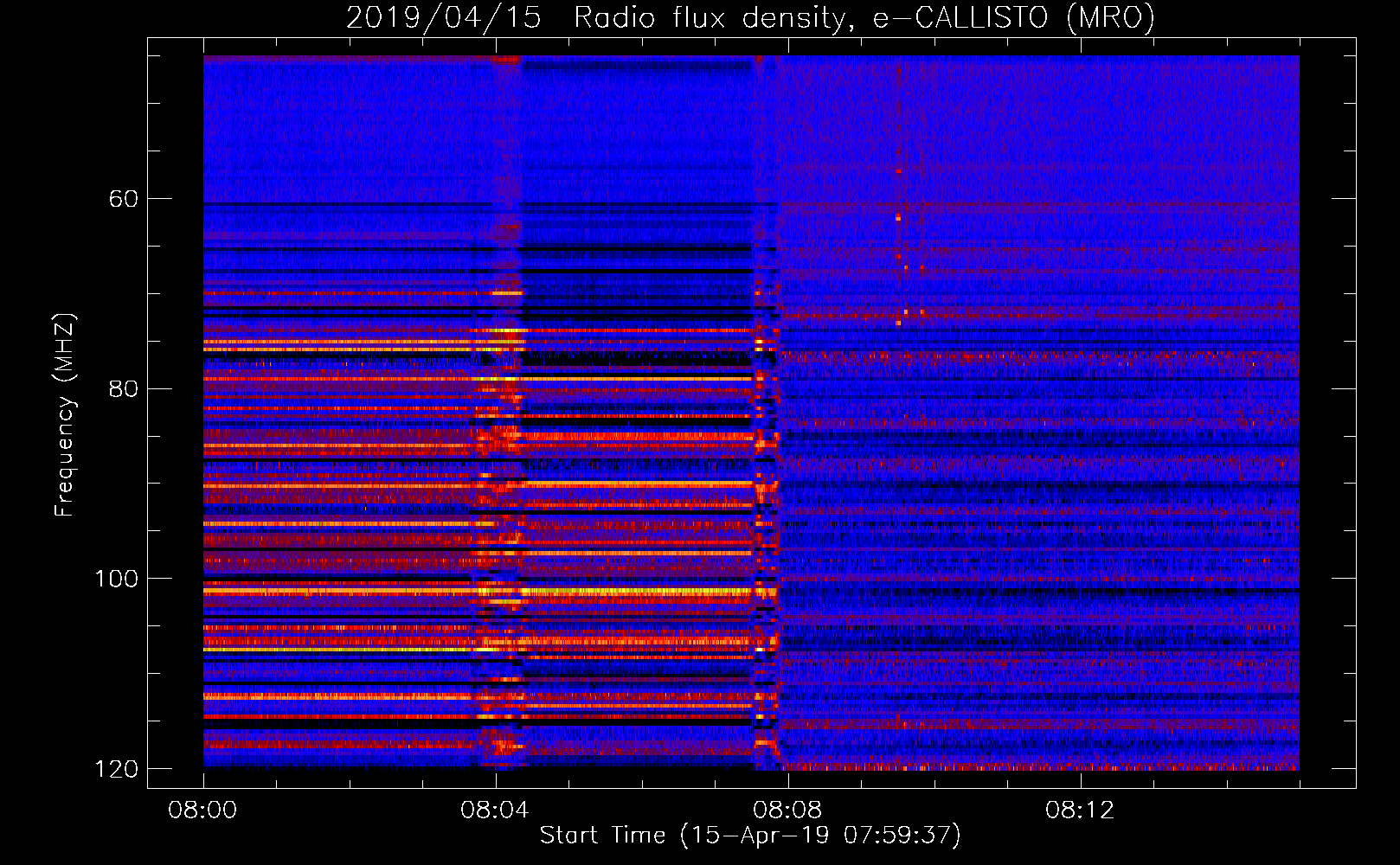
Task: Click the 100 frequency tick label
Action: point(116,579)
